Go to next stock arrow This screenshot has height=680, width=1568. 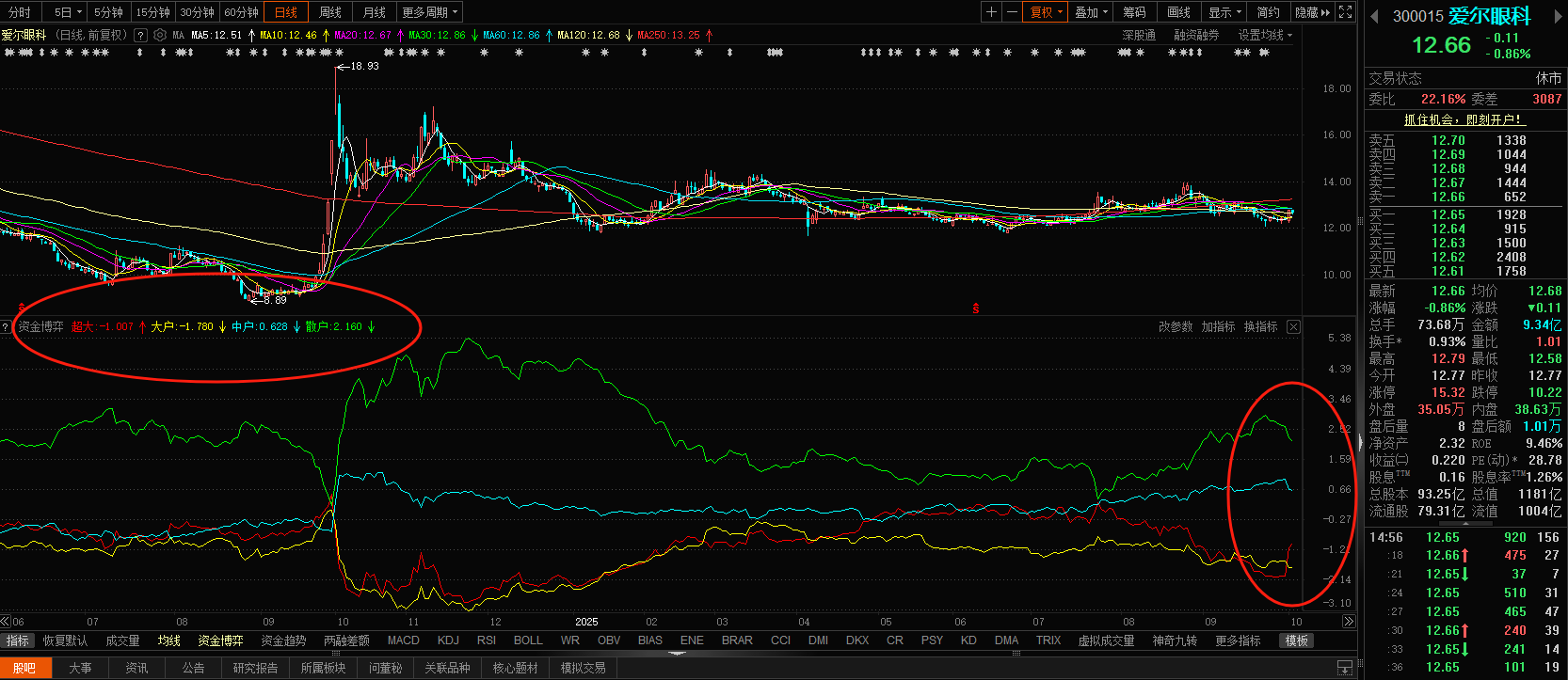1558,16
